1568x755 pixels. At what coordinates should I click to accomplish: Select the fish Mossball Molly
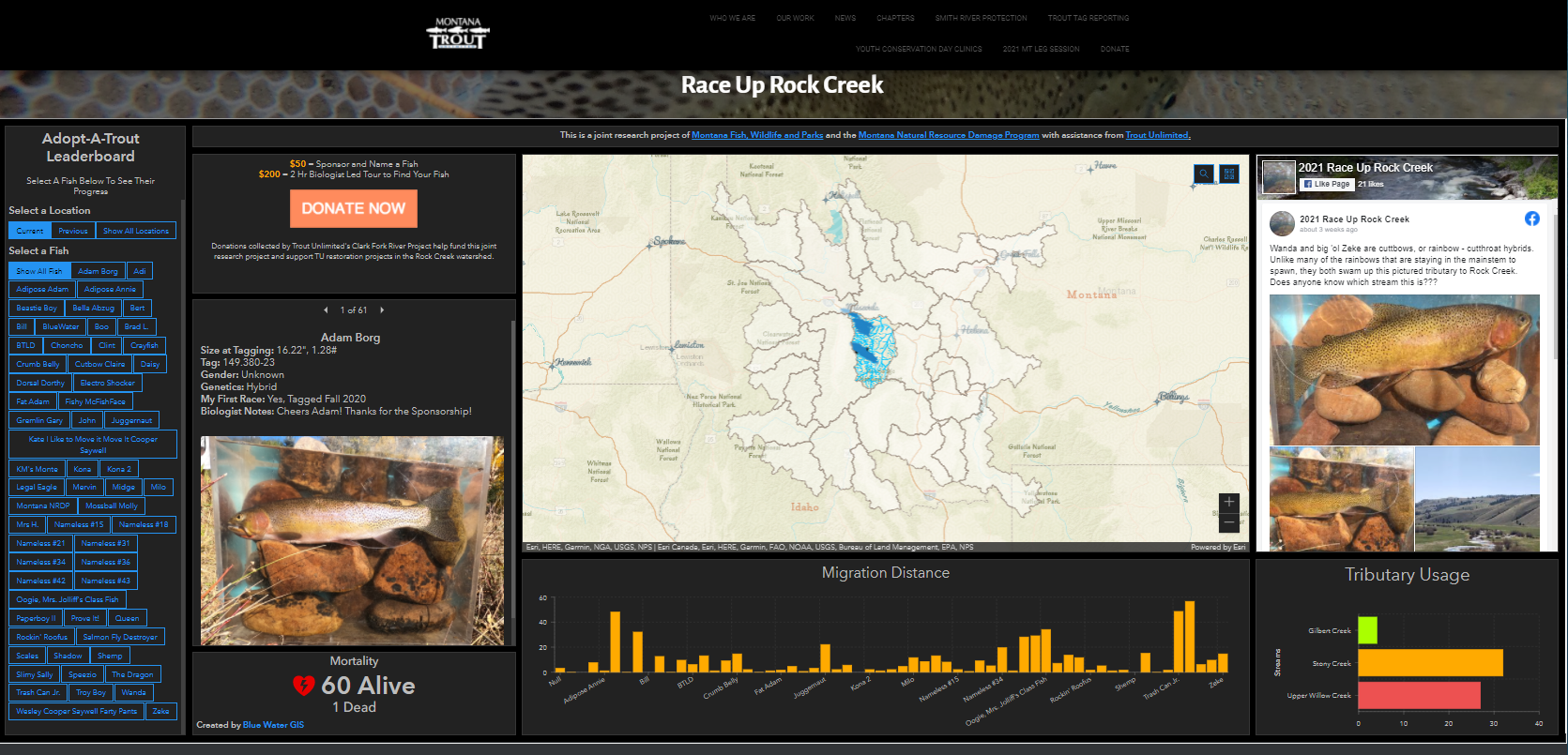coord(112,506)
